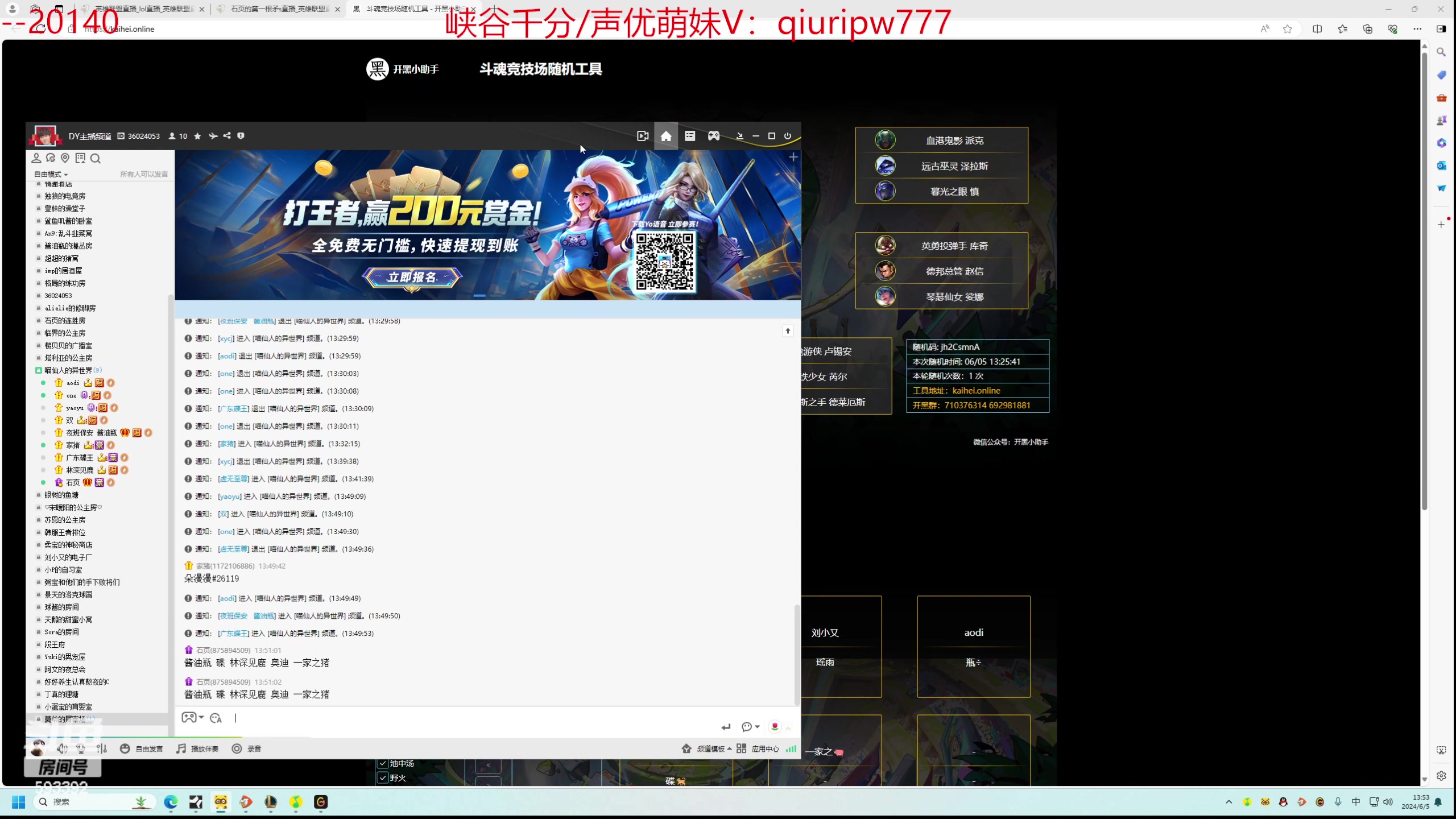Expand the arrow next to the flower gift
Viewport: 1456px width, 819px height.
tap(788, 728)
